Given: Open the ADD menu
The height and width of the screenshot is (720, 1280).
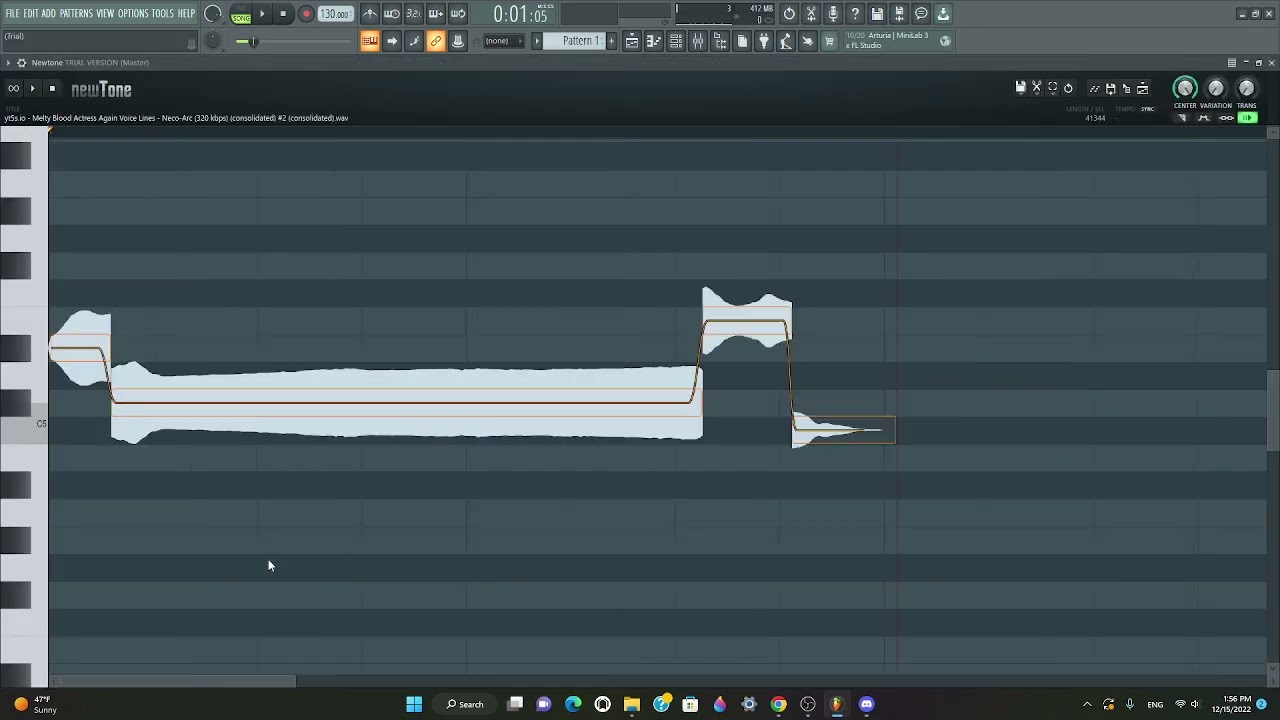Looking at the screenshot, I should pyautogui.click(x=48, y=14).
